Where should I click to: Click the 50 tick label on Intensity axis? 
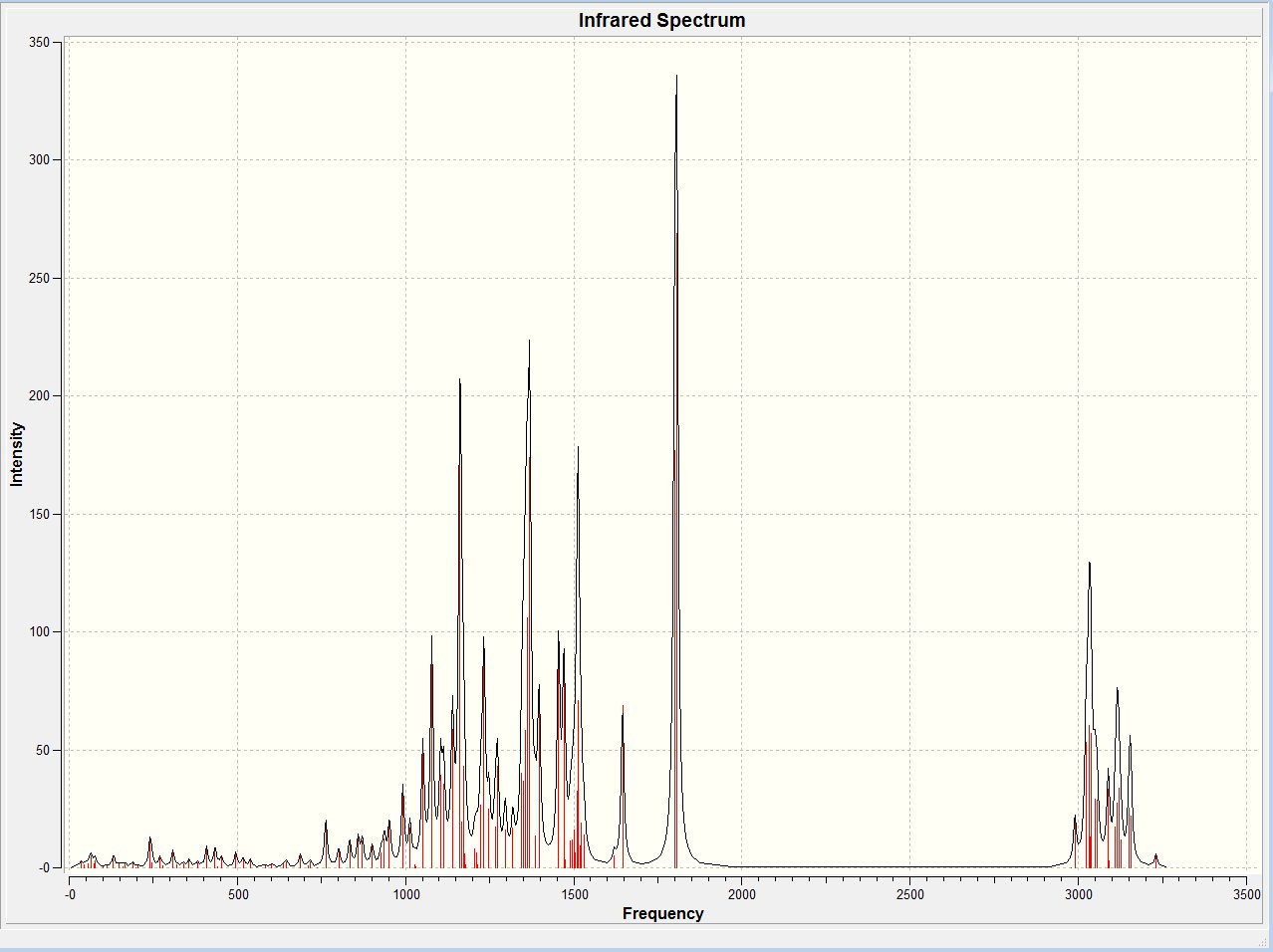pyautogui.click(x=43, y=750)
